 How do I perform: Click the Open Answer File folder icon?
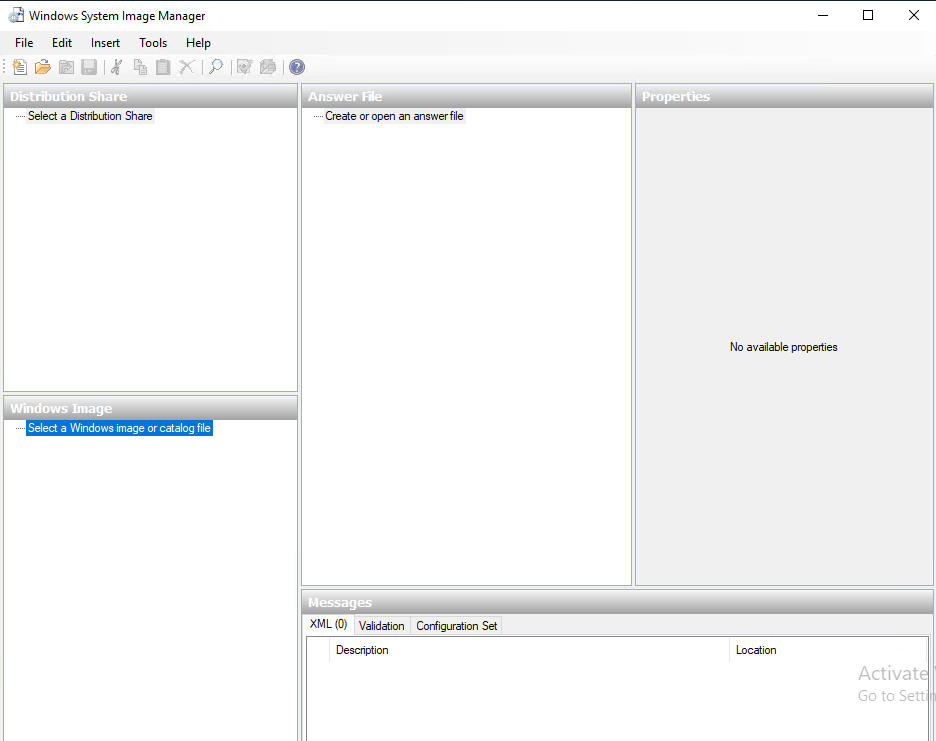[43, 67]
